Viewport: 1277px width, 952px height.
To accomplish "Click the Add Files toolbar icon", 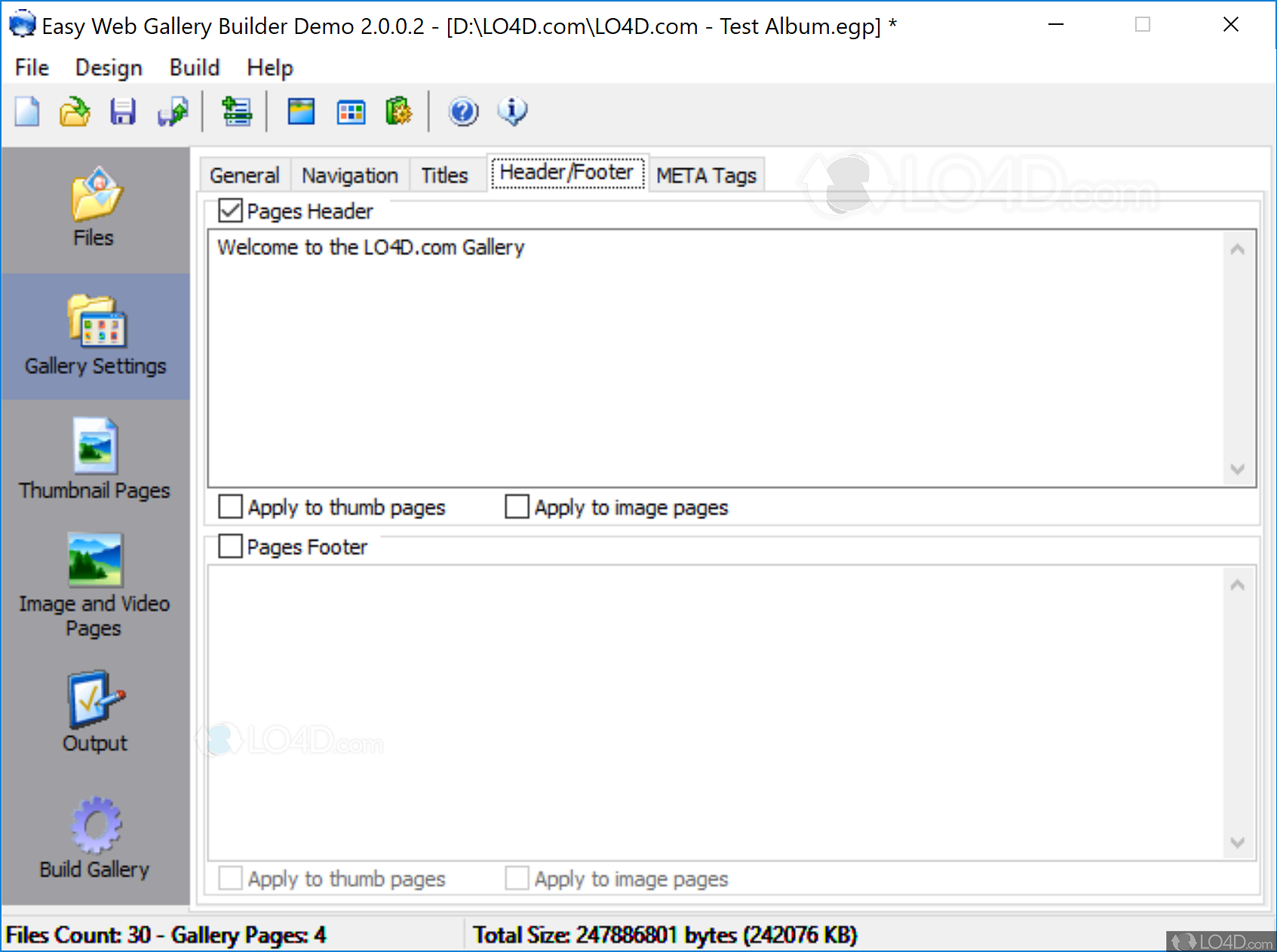I will [x=236, y=111].
